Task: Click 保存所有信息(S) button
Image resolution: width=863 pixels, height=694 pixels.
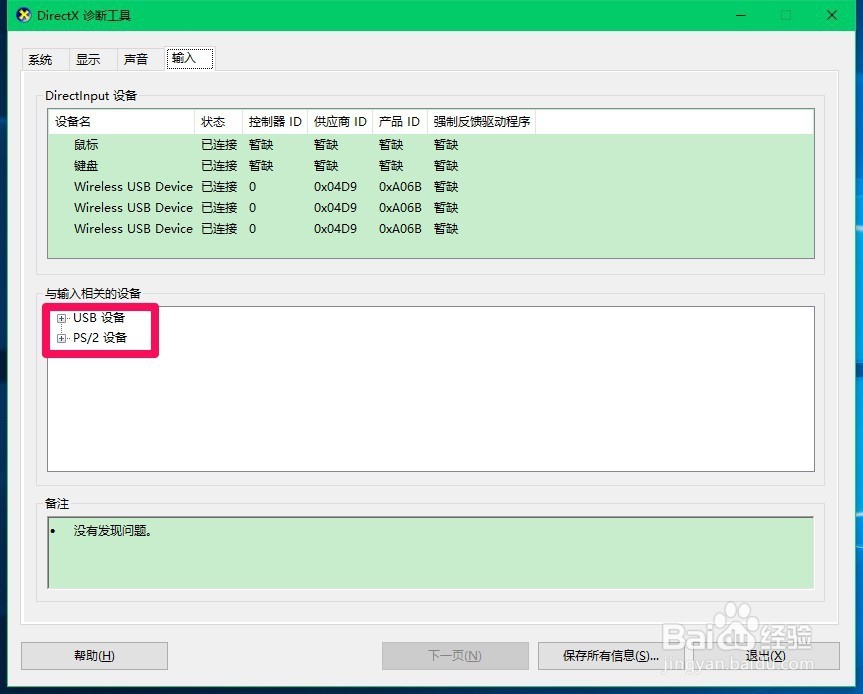Action: pos(611,655)
